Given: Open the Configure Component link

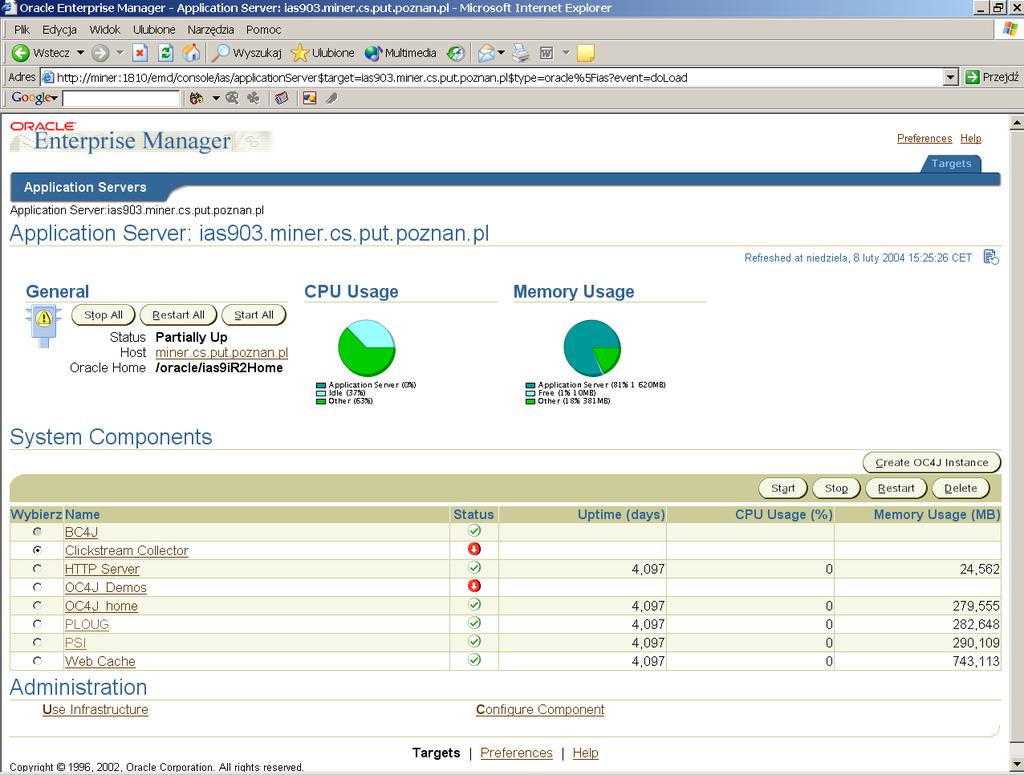Looking at the screenshot, I should tap(540, 710).
